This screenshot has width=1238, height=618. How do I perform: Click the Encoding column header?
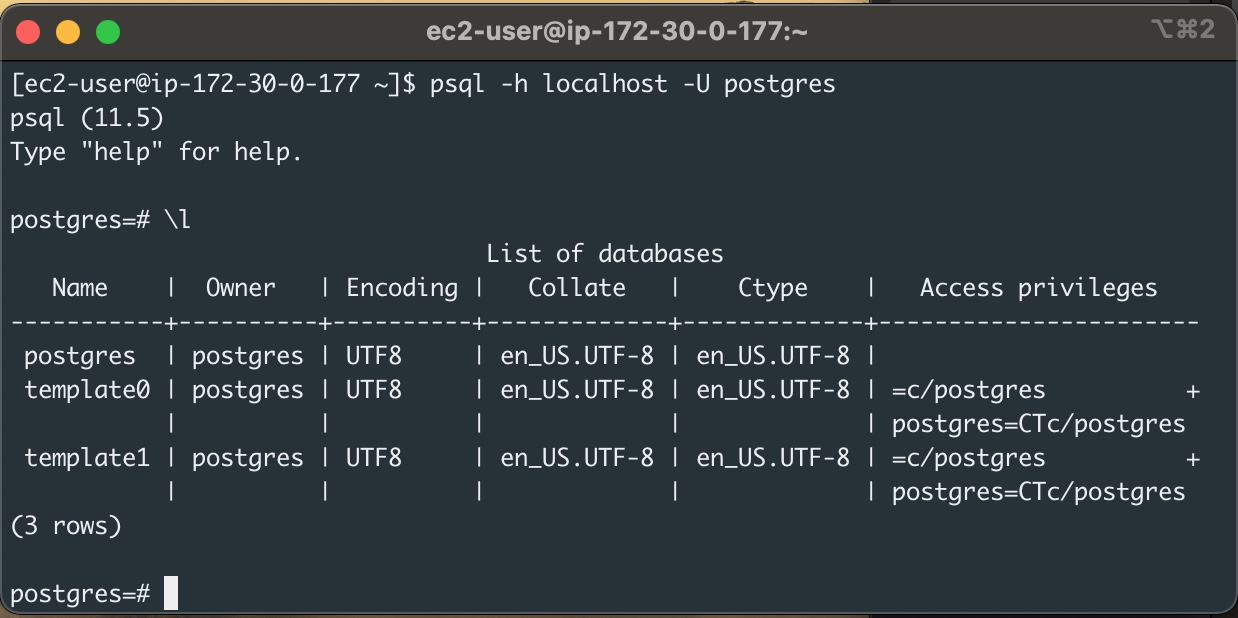click(400, 287)
